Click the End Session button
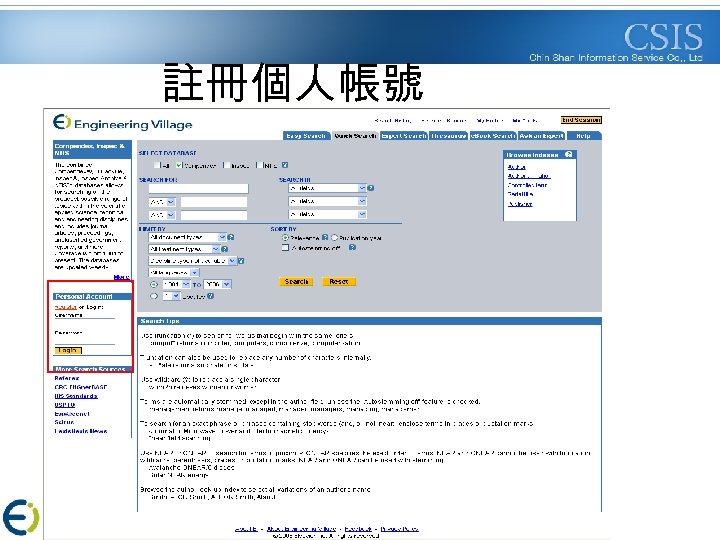The height and width of the screenshot is (540, 720). tap(581, 120)
